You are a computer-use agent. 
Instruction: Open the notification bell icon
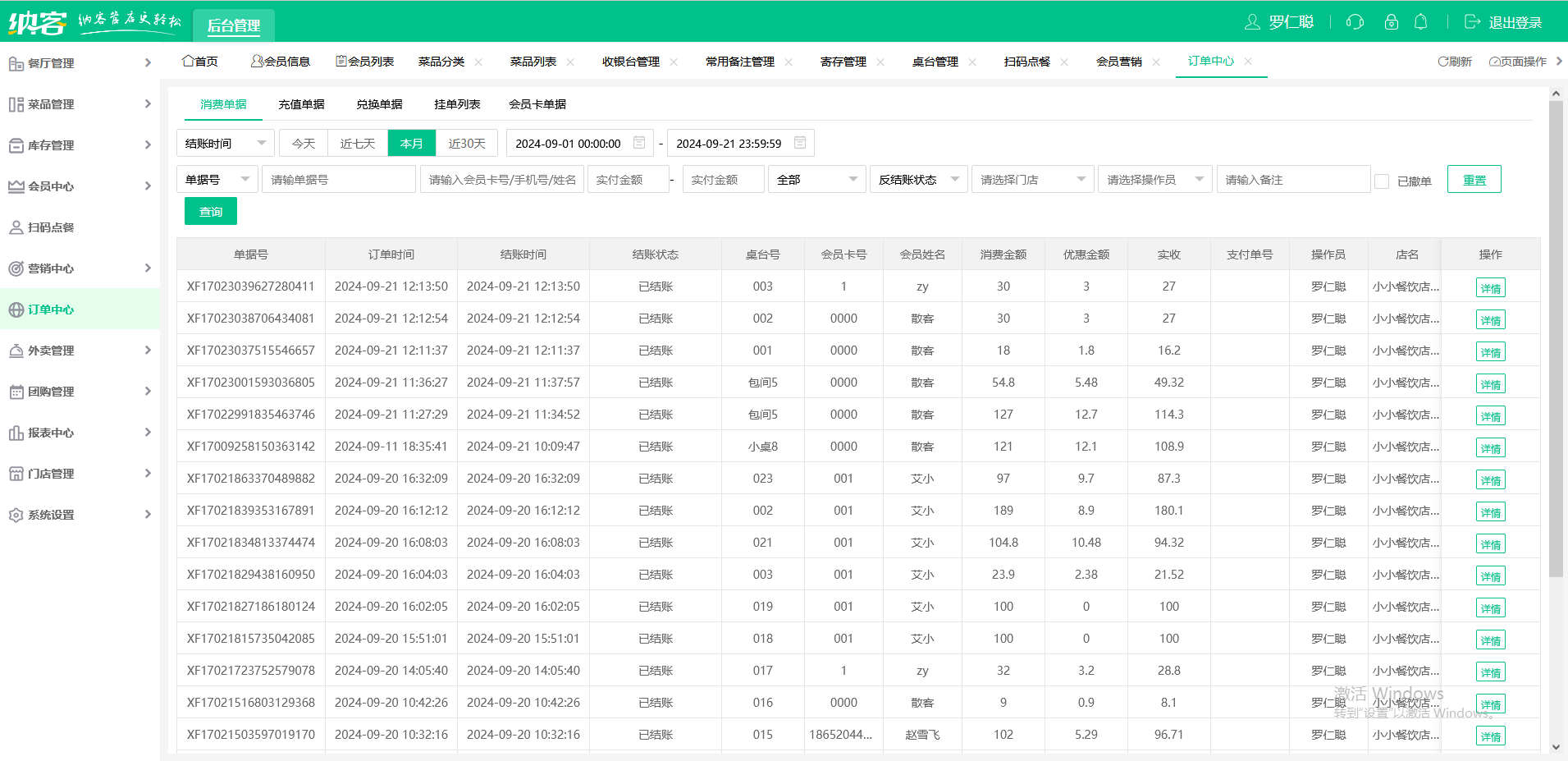(x=1421, y=22)
